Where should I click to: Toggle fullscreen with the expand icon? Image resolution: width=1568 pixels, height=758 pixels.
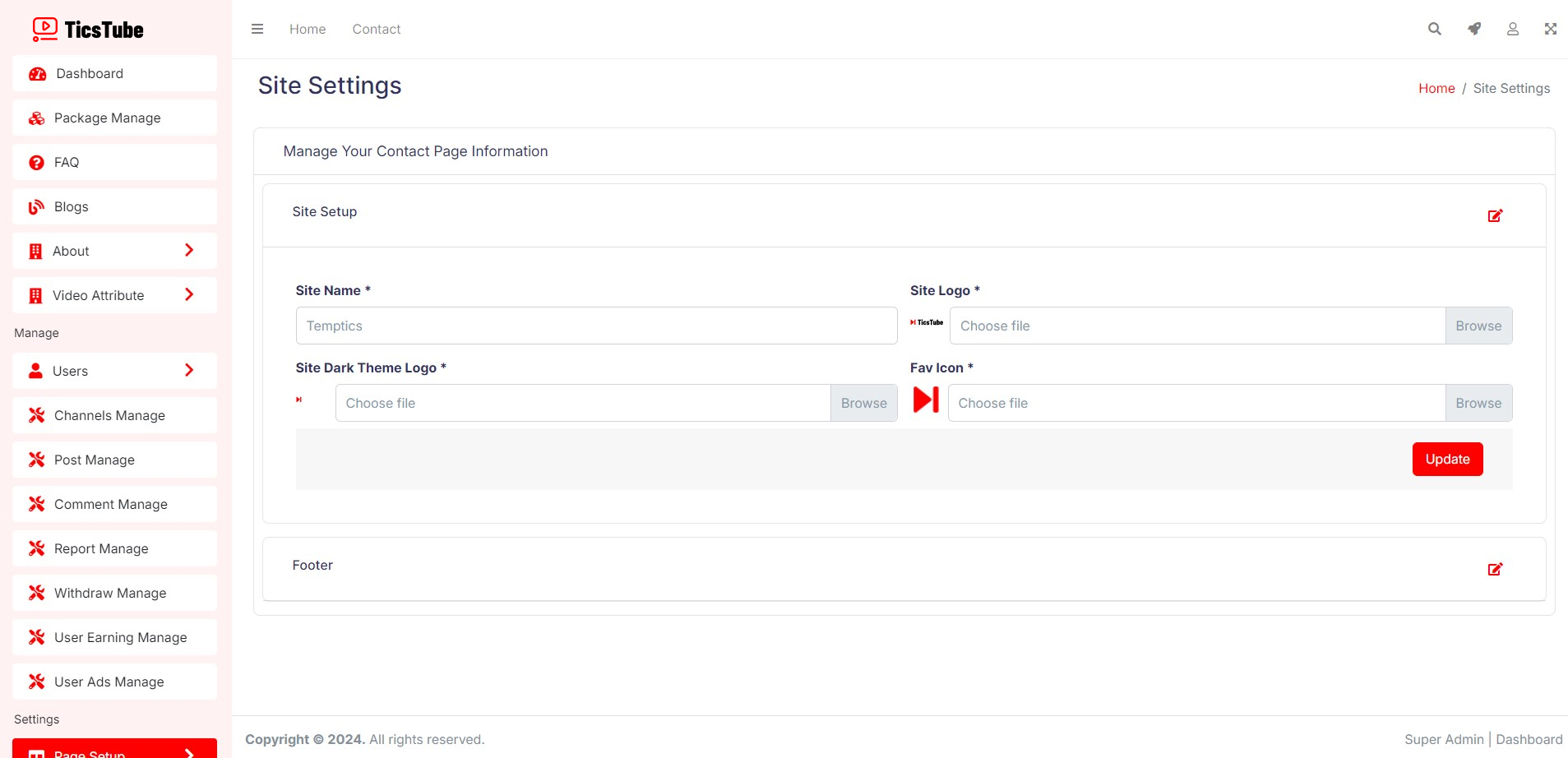pyautogui.click(x=1550, y=29)
